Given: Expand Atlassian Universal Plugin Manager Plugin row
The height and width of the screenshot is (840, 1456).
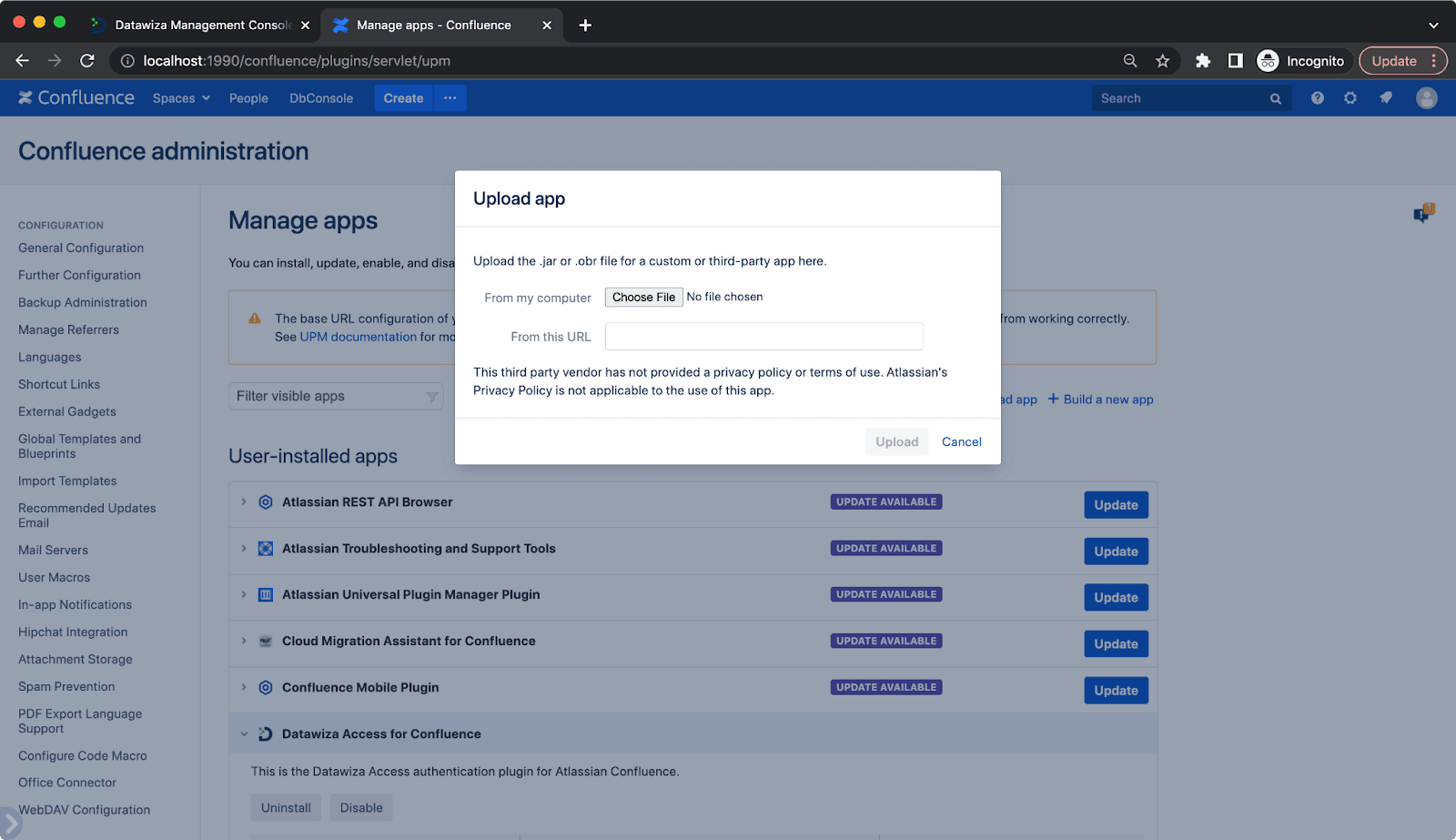Looking at the screenshot, I should pos(244,594).
